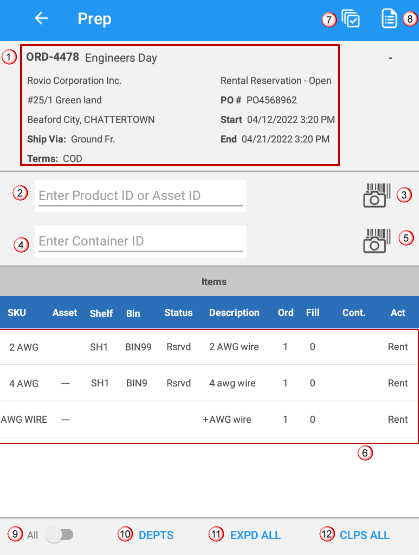The width and height of the screenshot is (419, 555).
Task: Open order ORD-4478 details
Action: 53,57
